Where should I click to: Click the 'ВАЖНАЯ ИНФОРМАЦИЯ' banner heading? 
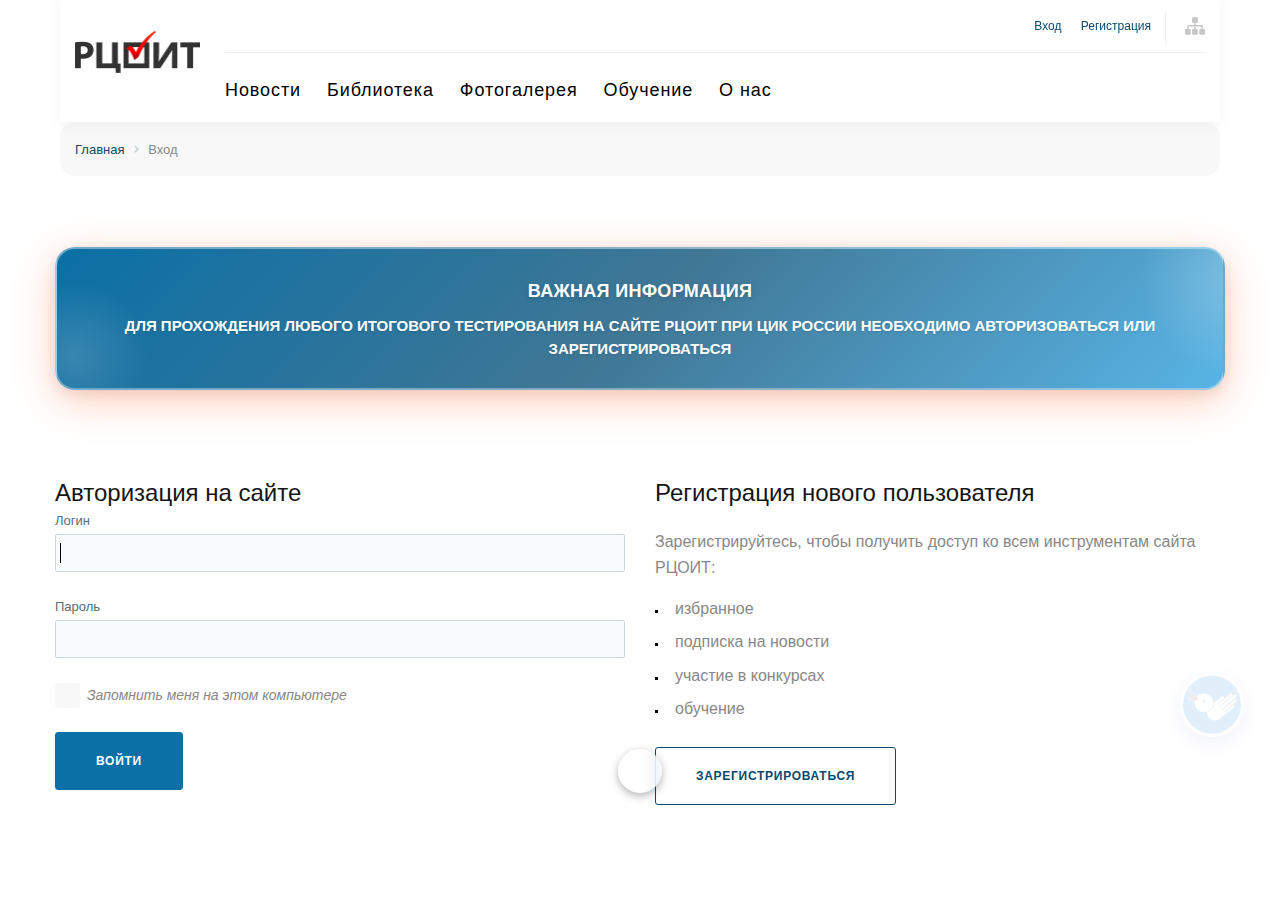[640, 291]
